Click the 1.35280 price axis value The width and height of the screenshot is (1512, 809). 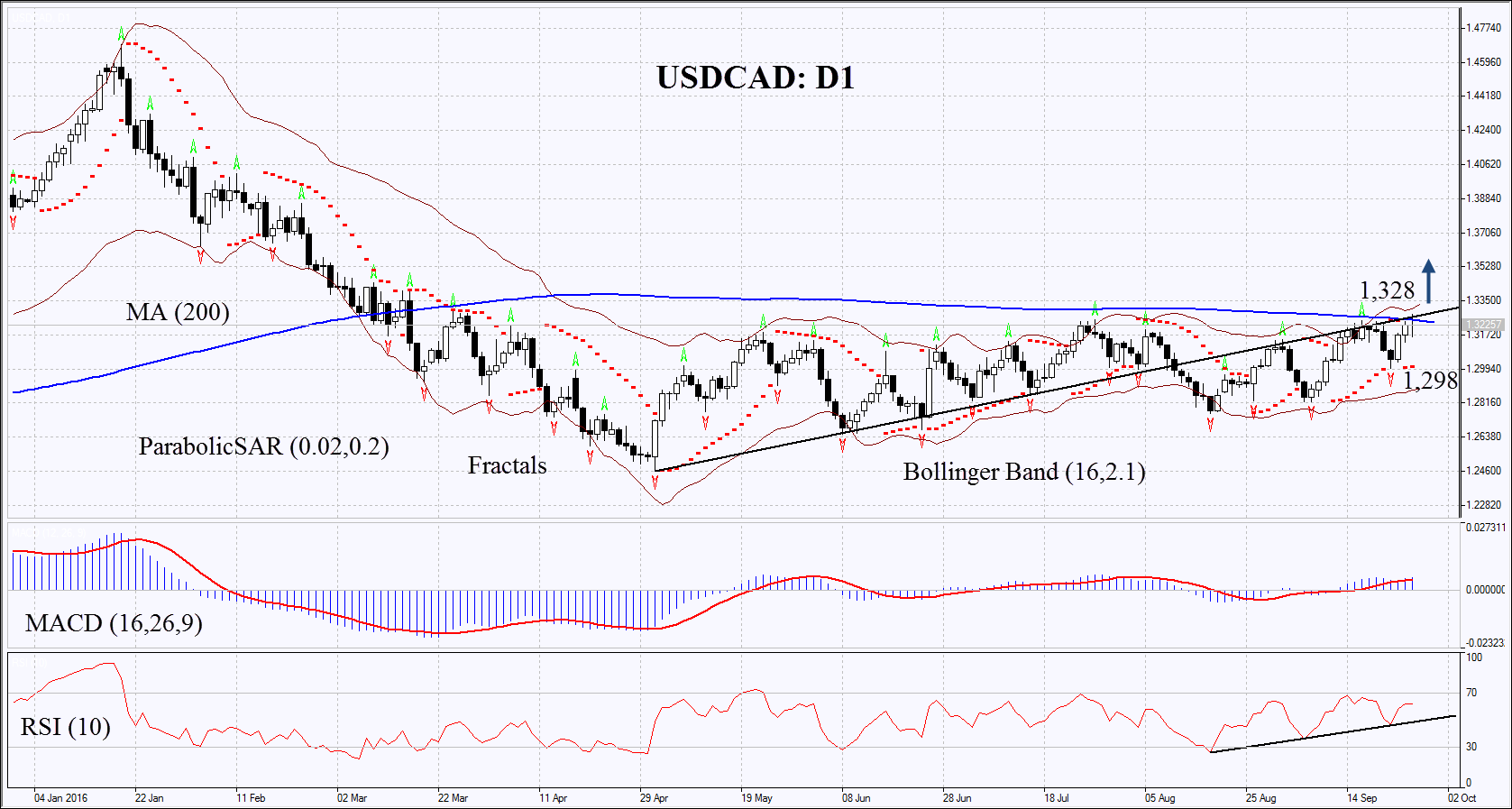[1484, 266]
